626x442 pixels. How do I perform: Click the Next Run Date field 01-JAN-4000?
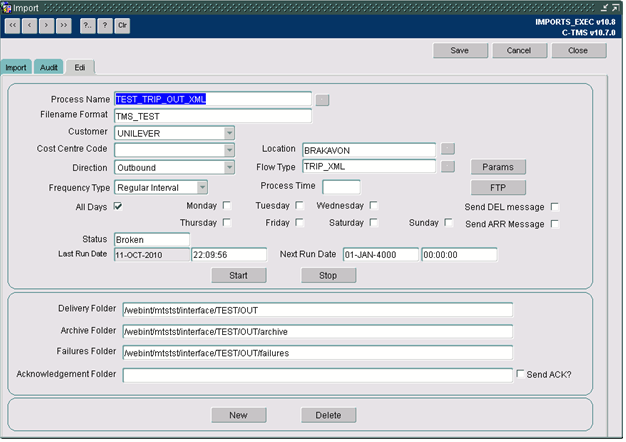(380, 255)
